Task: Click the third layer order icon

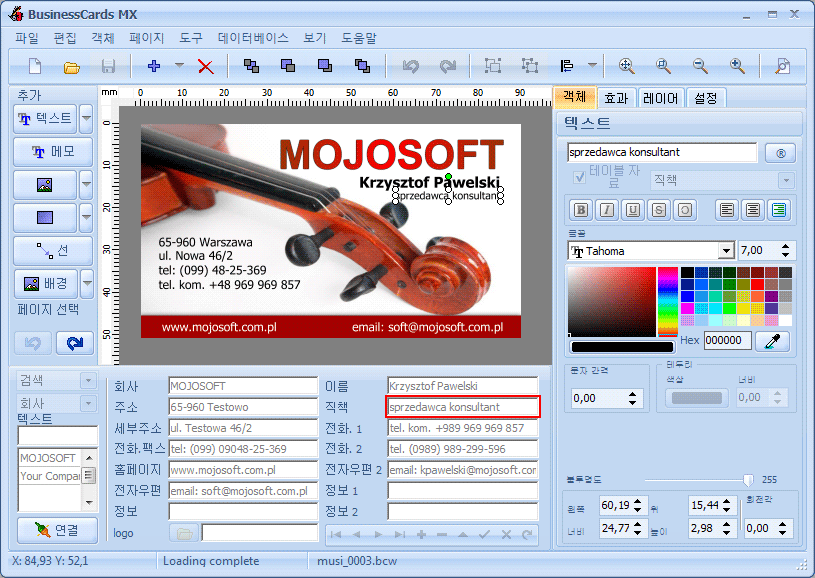Action: pyautogui.click(x=325, y=65)
